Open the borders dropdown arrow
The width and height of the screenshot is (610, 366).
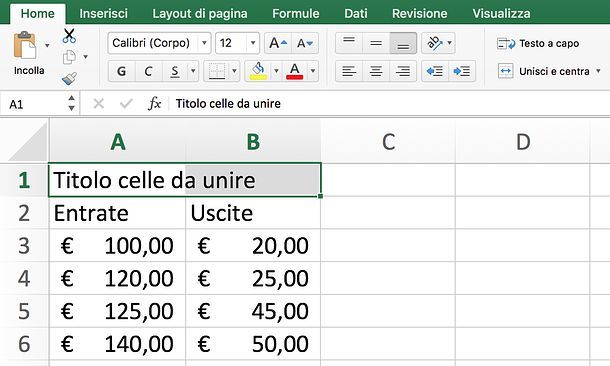coord(234,71)
